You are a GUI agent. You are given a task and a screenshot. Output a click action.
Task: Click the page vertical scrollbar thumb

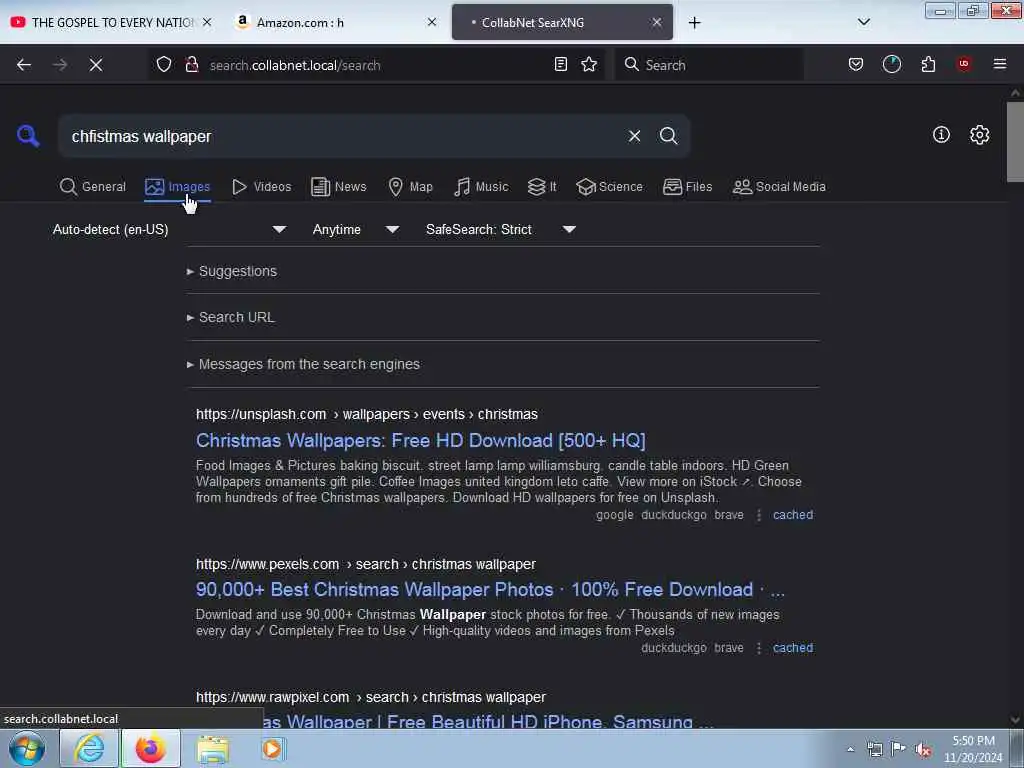1015,141
